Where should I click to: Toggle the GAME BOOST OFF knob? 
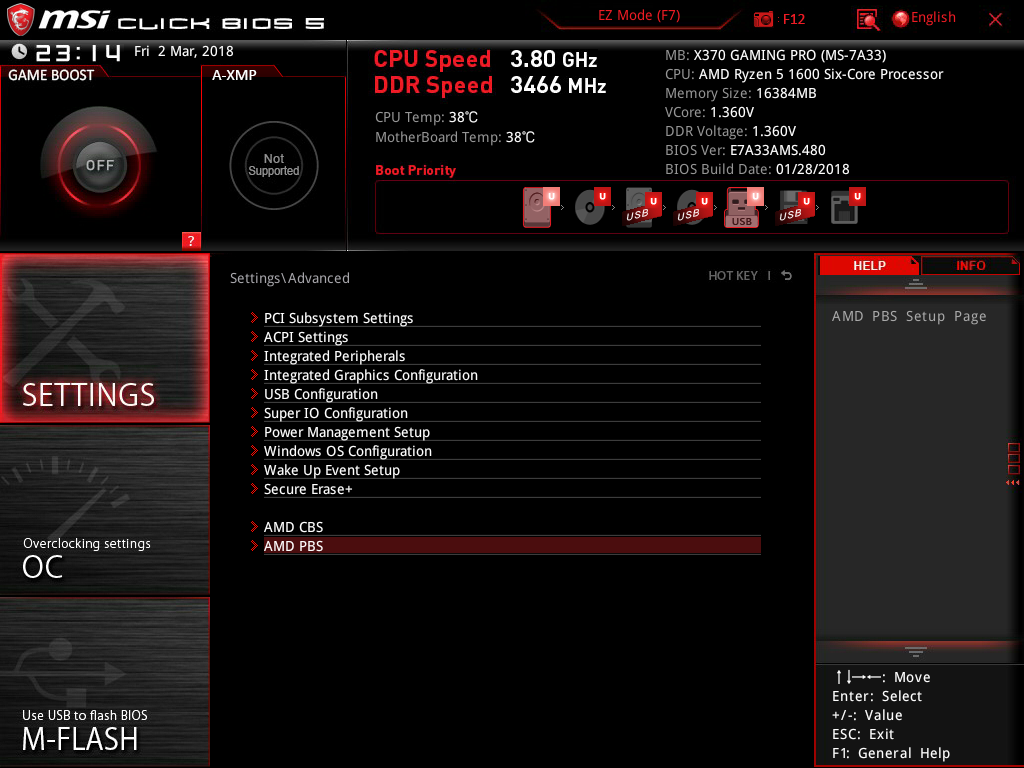pos(99,165)
